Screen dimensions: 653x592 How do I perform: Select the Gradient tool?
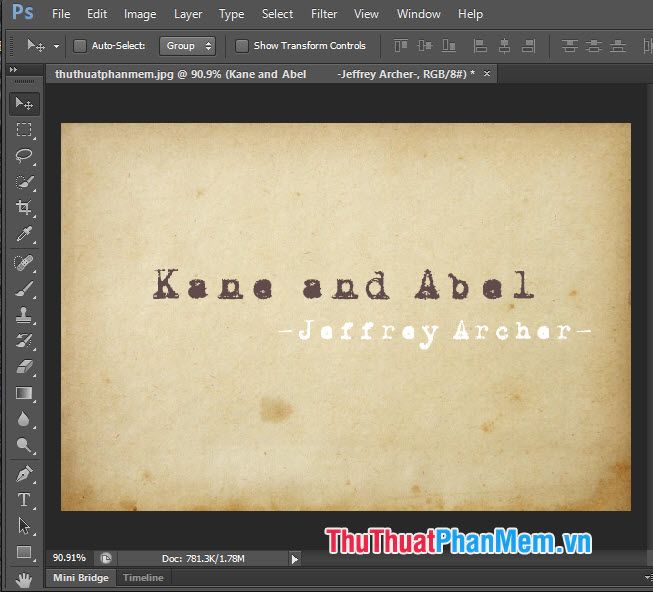pyautogui.click(x=24, y=393)
